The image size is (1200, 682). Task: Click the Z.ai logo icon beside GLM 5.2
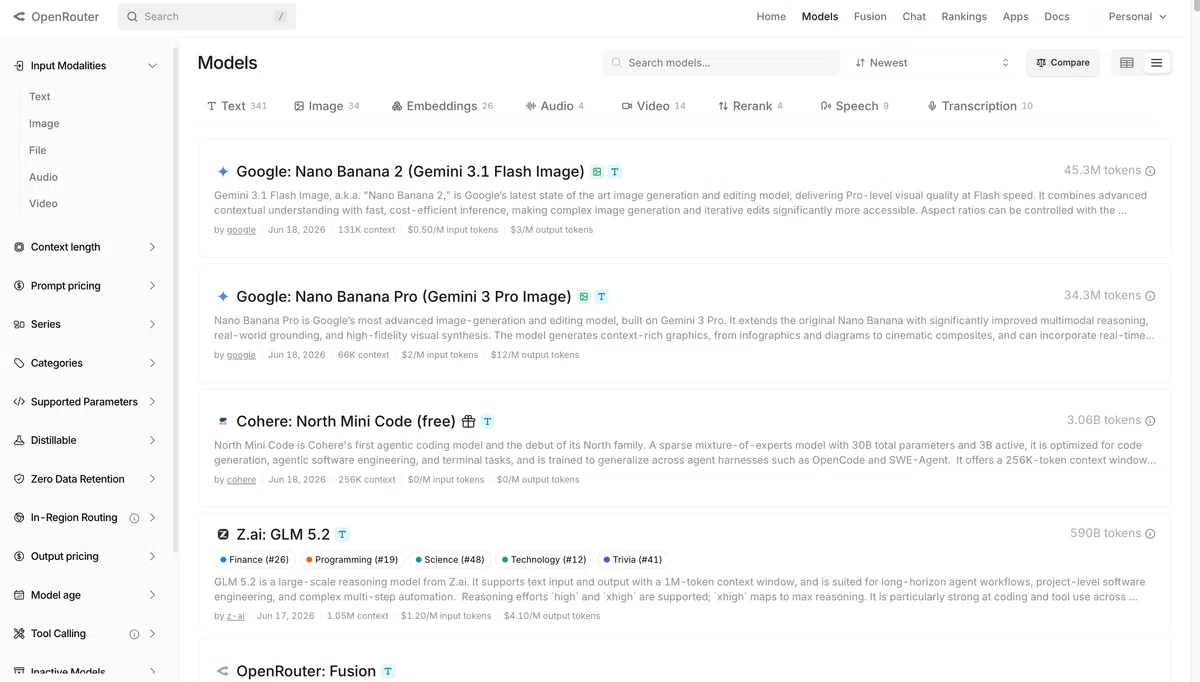[x=223, y=535]
